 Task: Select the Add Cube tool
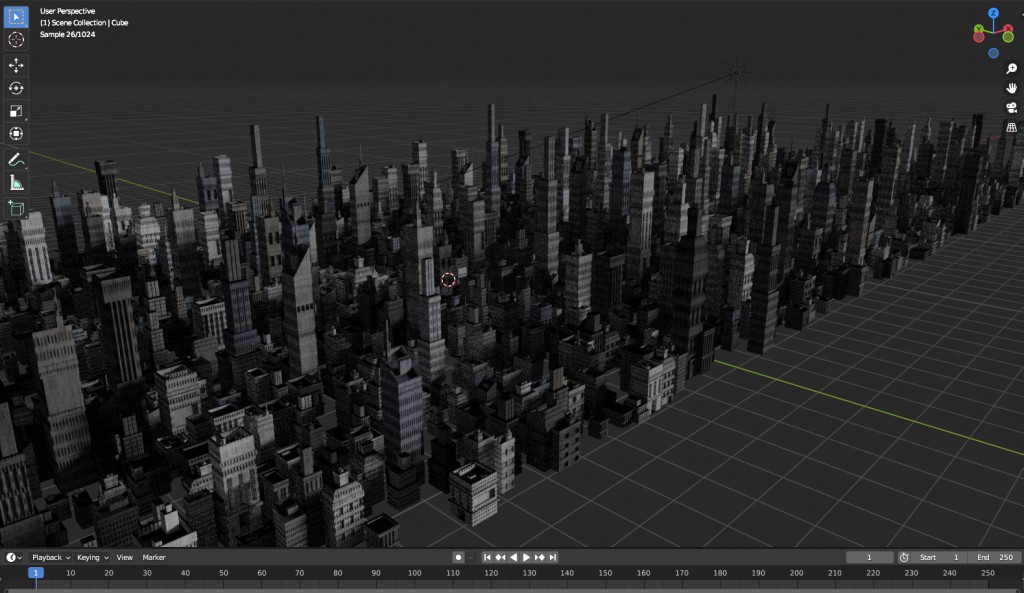tap(16, 208)
